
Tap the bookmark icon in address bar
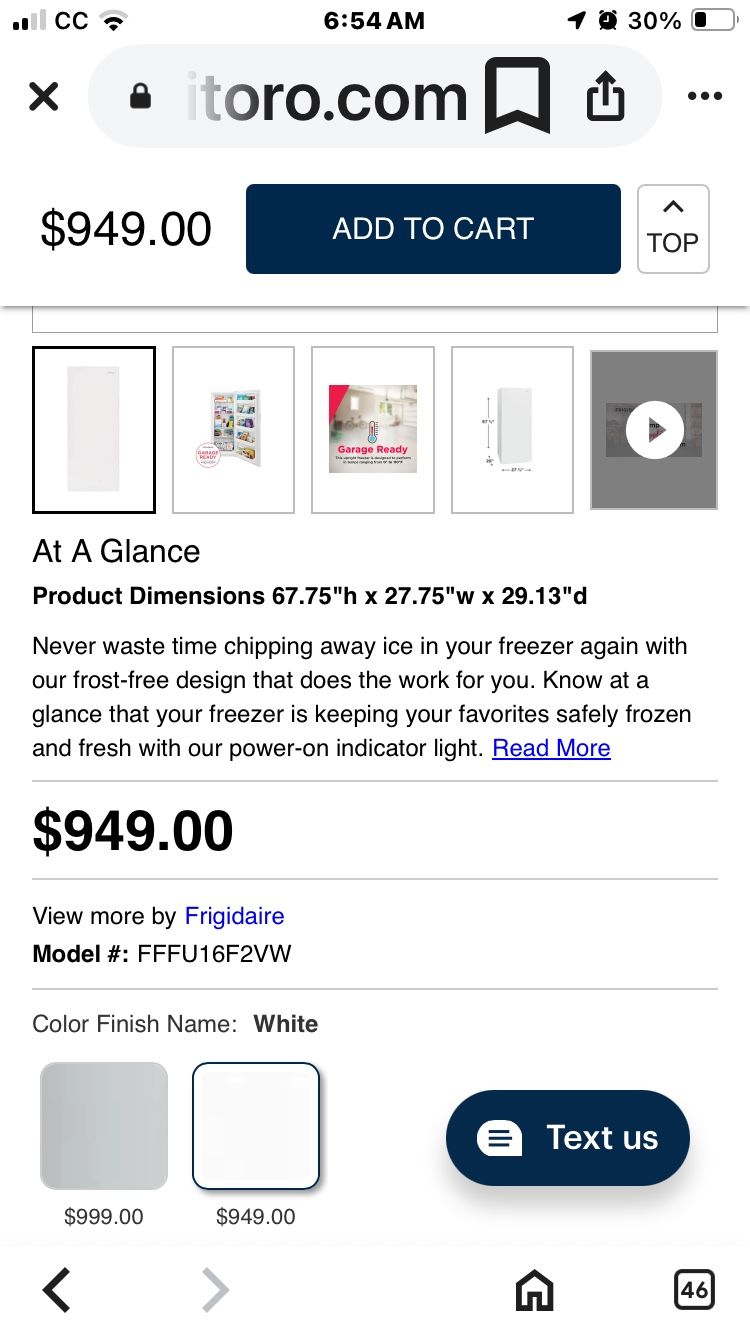coord(517,96)
